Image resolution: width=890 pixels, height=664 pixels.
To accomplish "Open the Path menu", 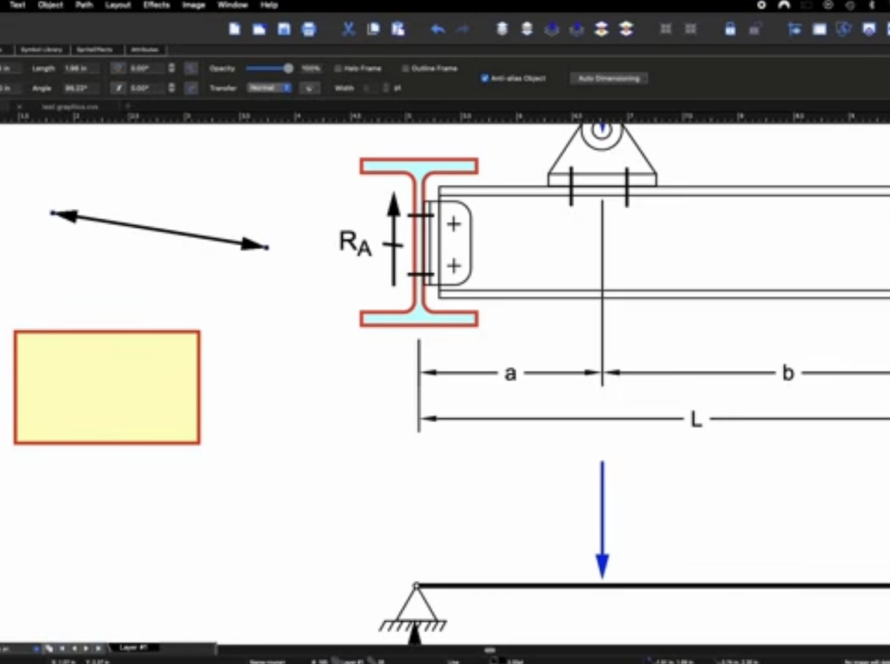I will tap(84, 5).
